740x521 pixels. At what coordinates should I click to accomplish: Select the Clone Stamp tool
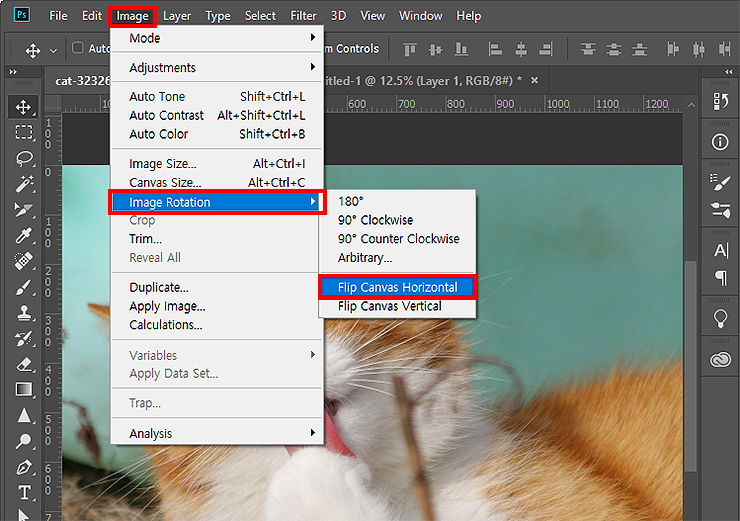pyautogui.click(x=23, y=312)
